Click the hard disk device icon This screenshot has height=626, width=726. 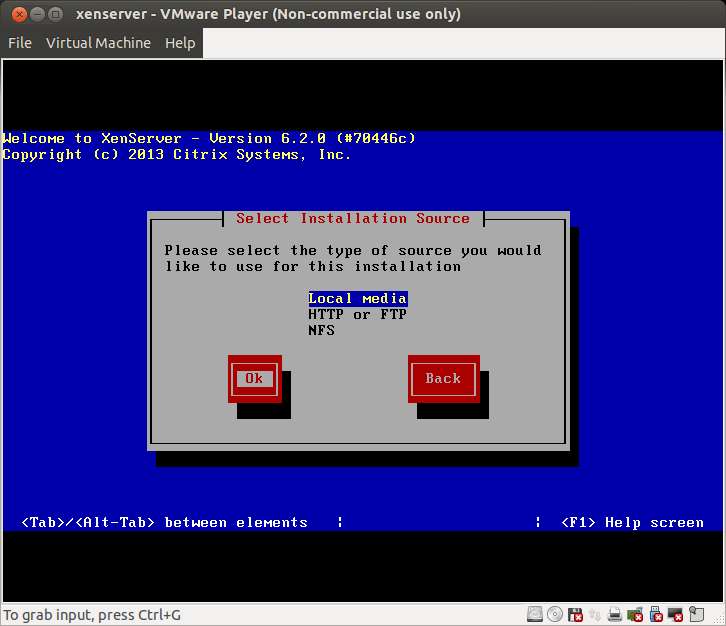535,614
